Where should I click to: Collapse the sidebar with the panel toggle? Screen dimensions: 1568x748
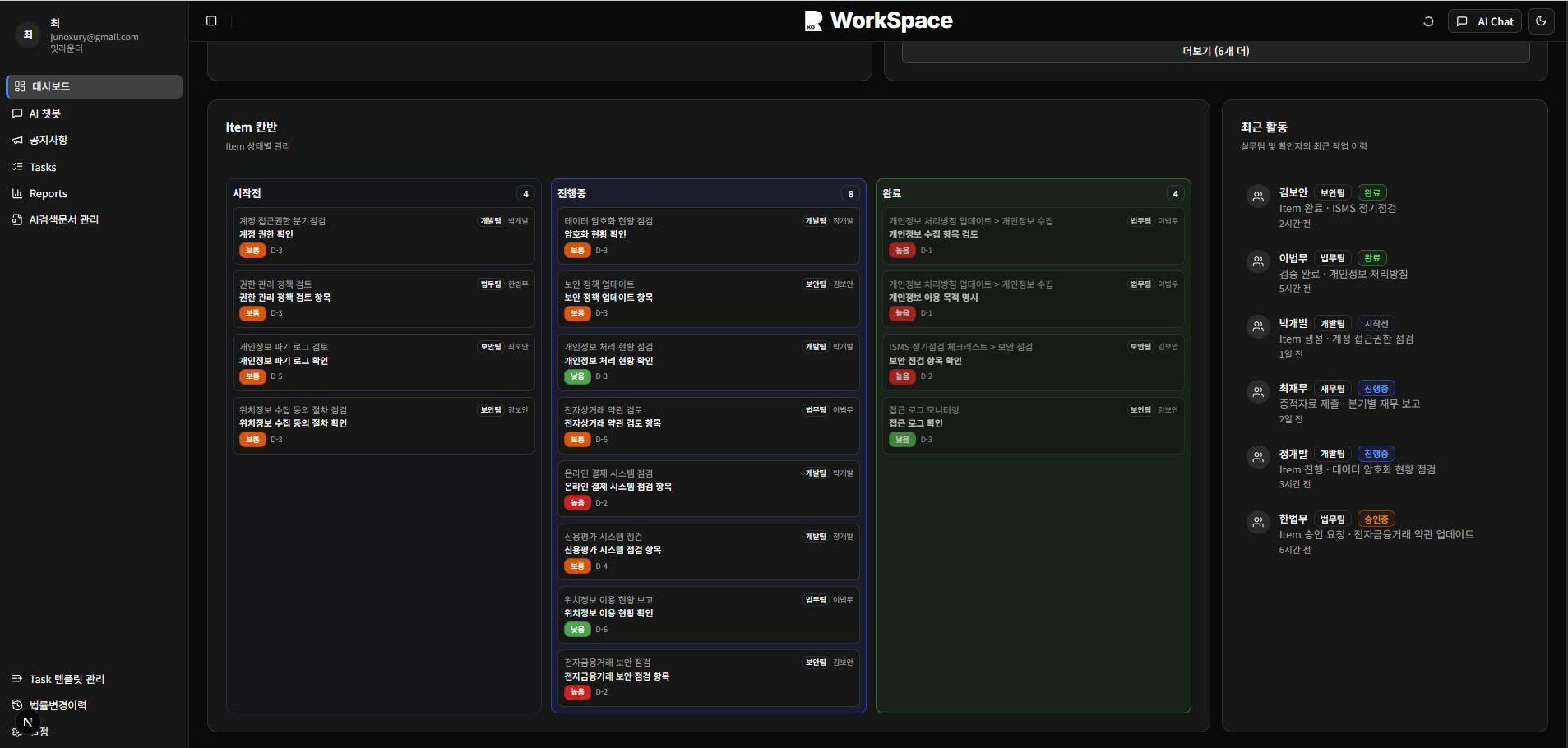point(212,20)
